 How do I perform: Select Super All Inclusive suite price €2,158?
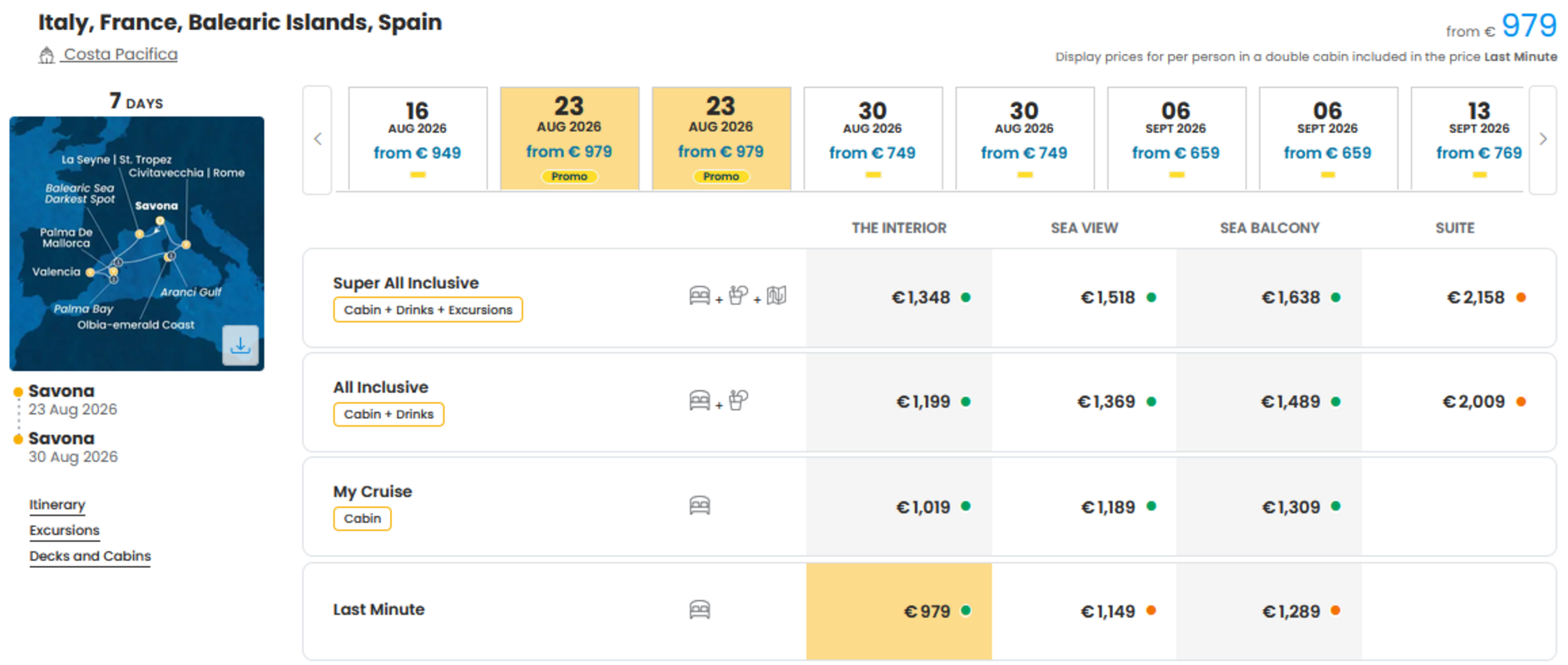pos(1459,298)
